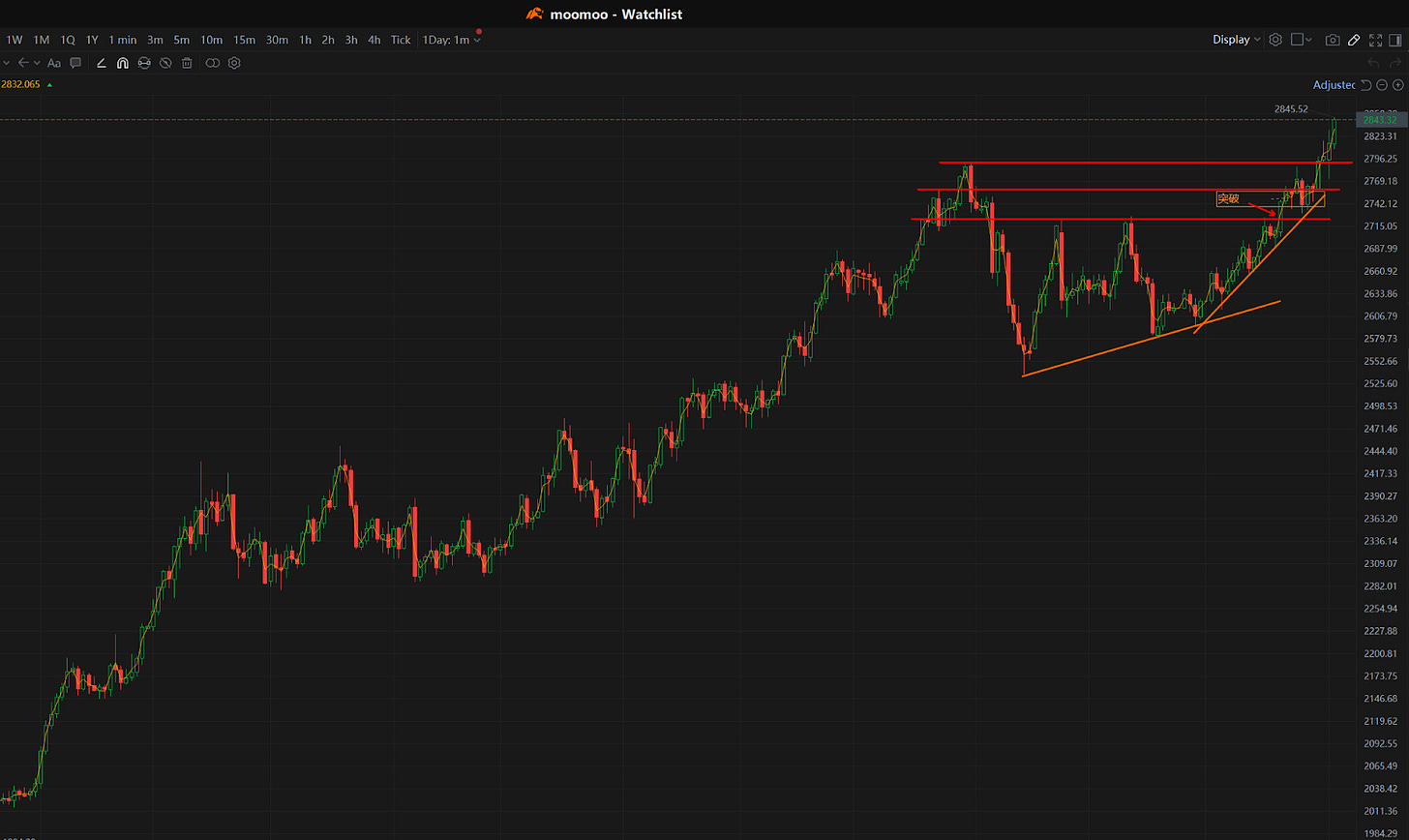Click the chart layout square icon
1409x840 pixels.
pyautogui.click(x=1298, y=40)
